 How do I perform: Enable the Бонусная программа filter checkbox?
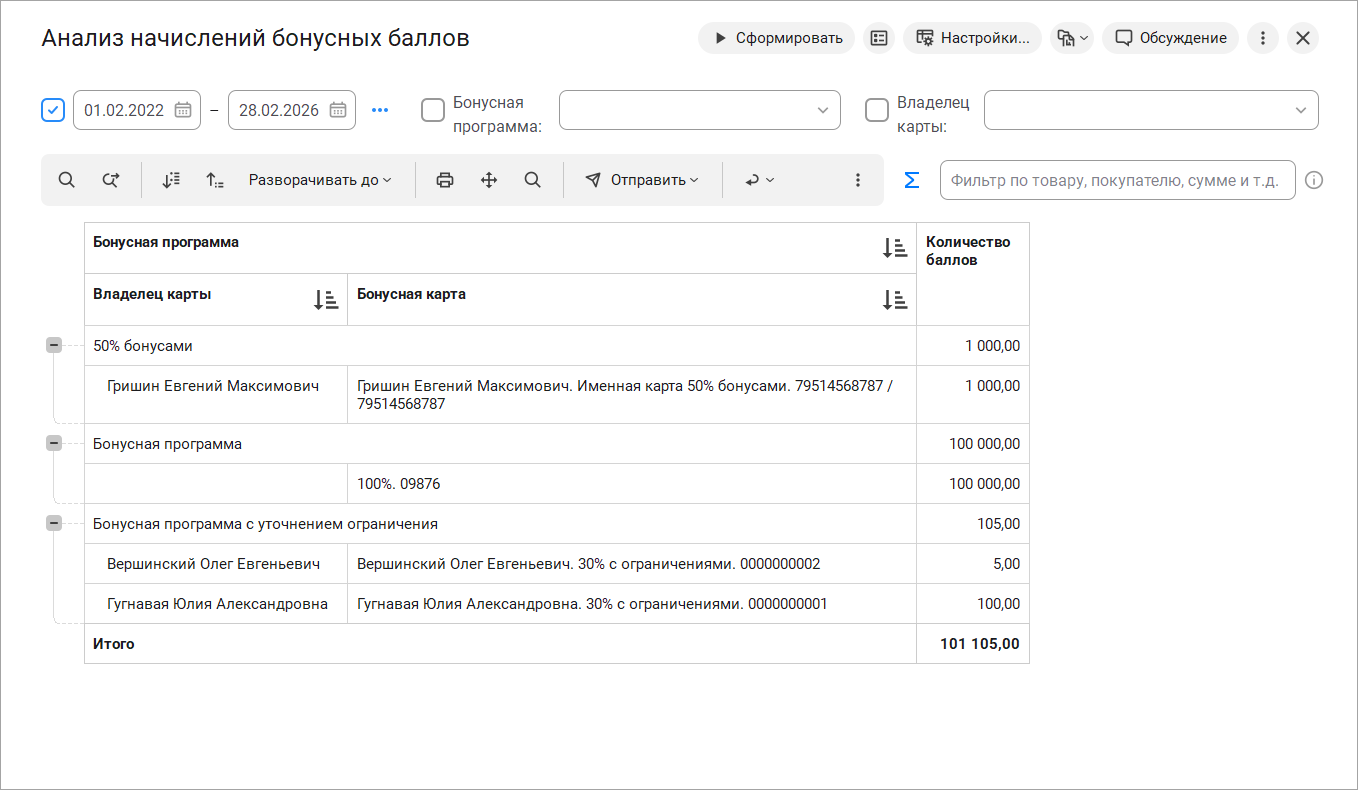pos(433,110)
